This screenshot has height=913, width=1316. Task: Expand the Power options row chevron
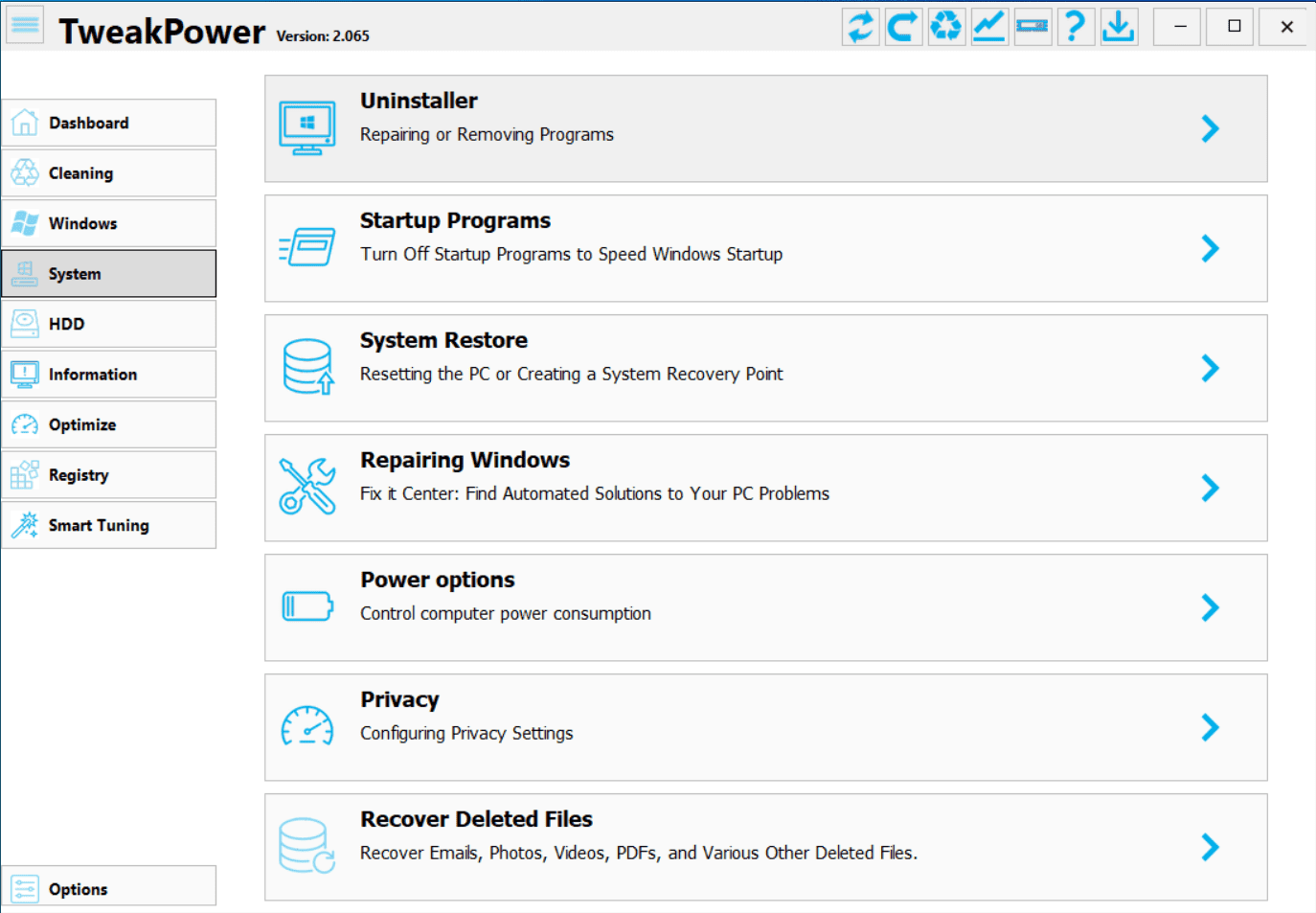coord(1211,607)
